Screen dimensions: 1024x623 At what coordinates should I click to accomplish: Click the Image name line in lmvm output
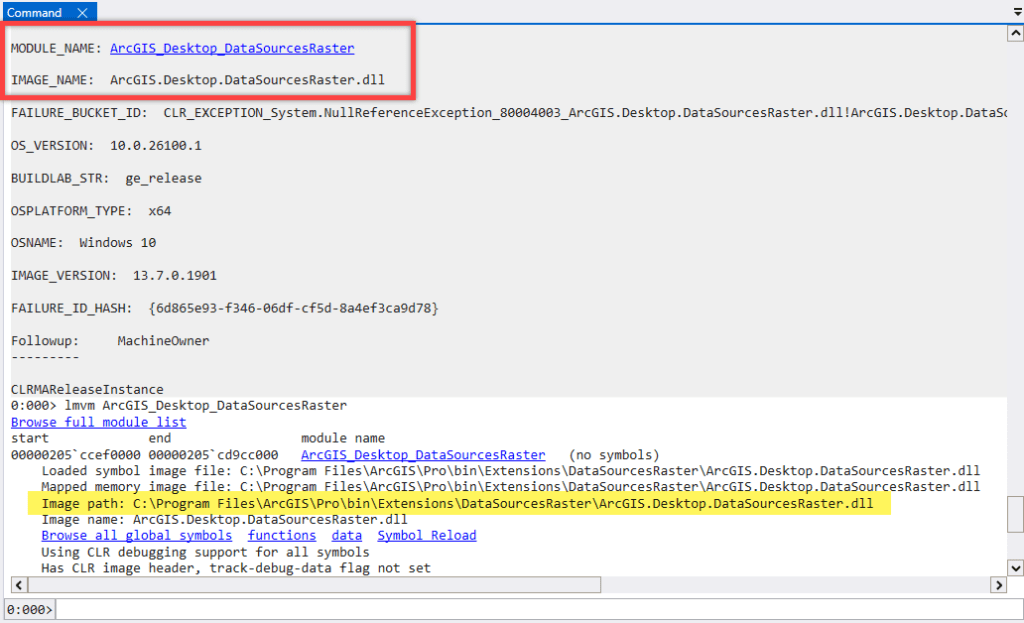[224, 520]
